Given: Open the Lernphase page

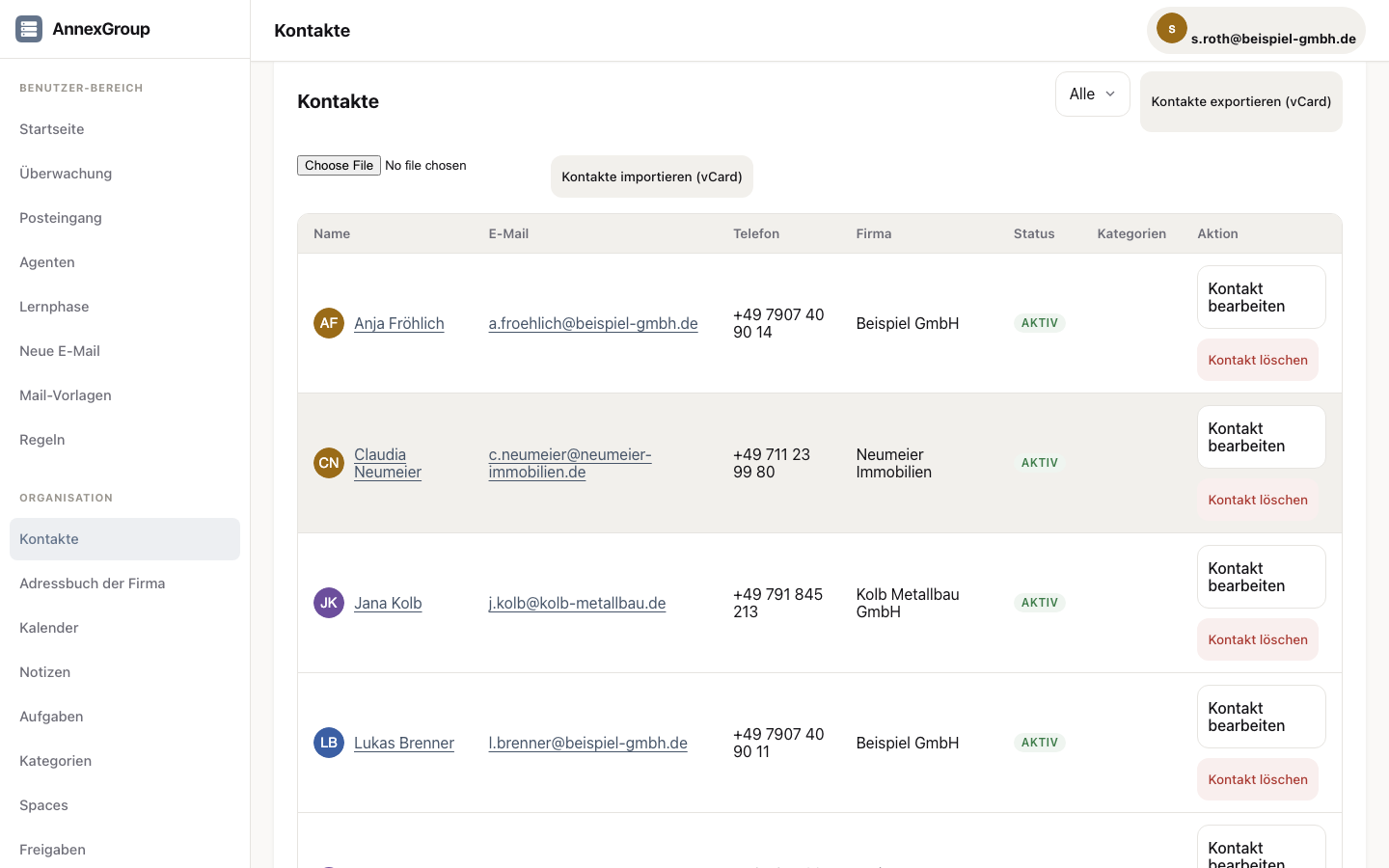Looking at the screenshot, I should coord(124,307).
